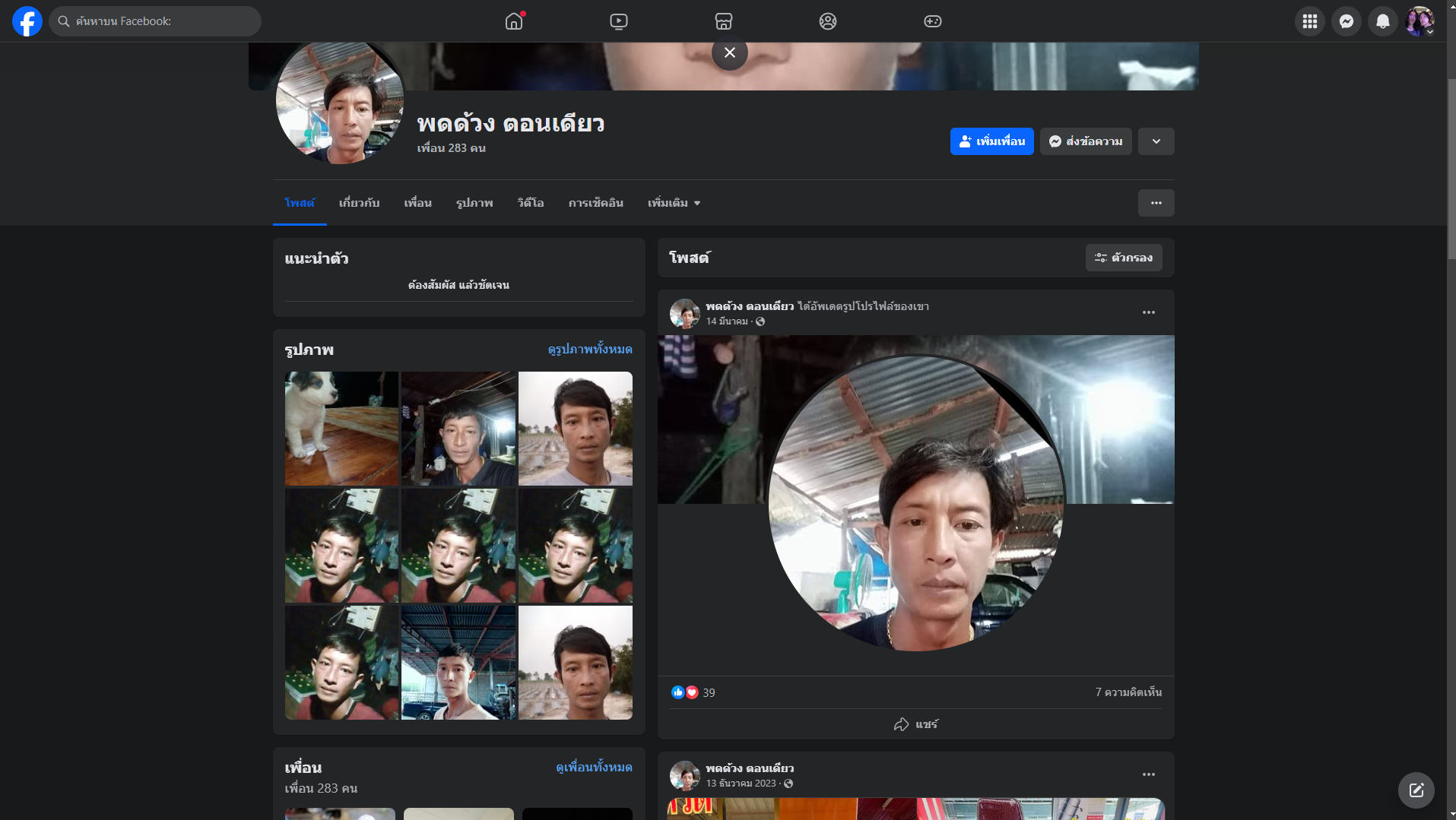Click the 7 ความคิดเห็น comments link
Screen dimensions: 1456x820
coord(1128,692)
